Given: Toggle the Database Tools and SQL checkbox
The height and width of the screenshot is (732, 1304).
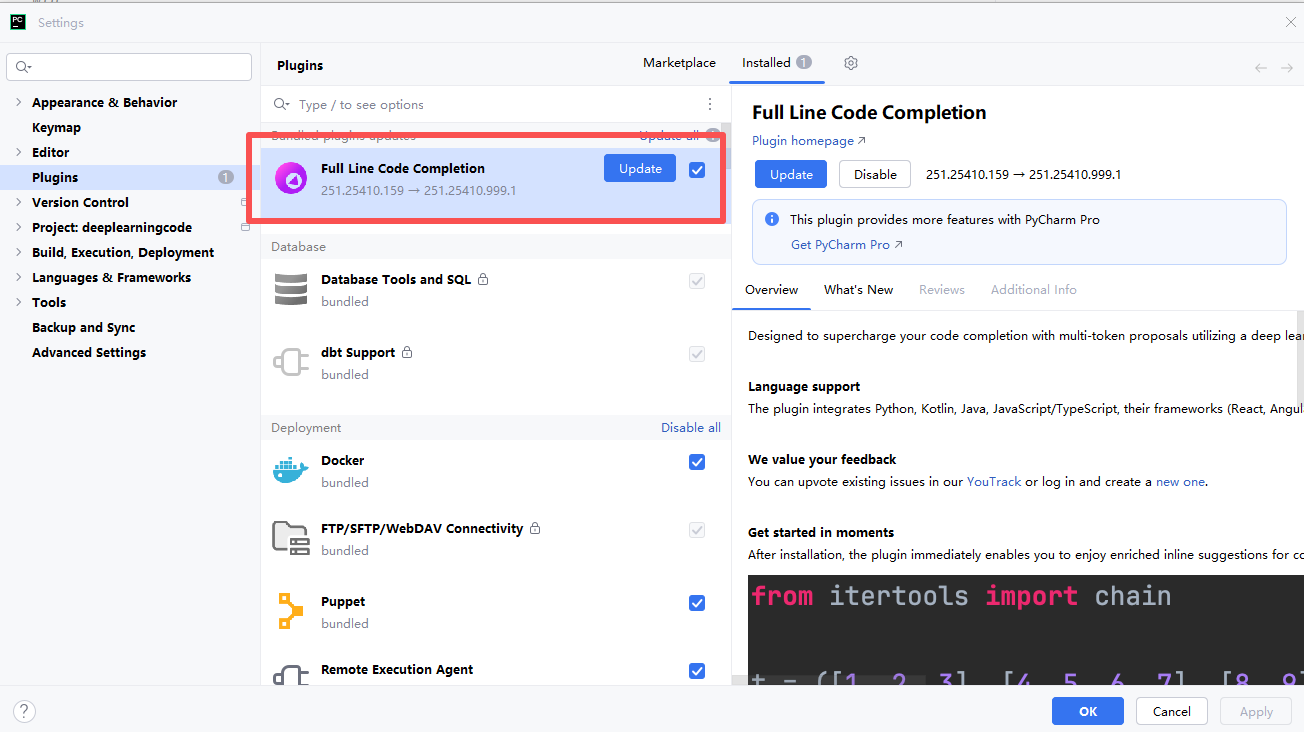Looking at the screenshot, I should (x=697, y=281).
